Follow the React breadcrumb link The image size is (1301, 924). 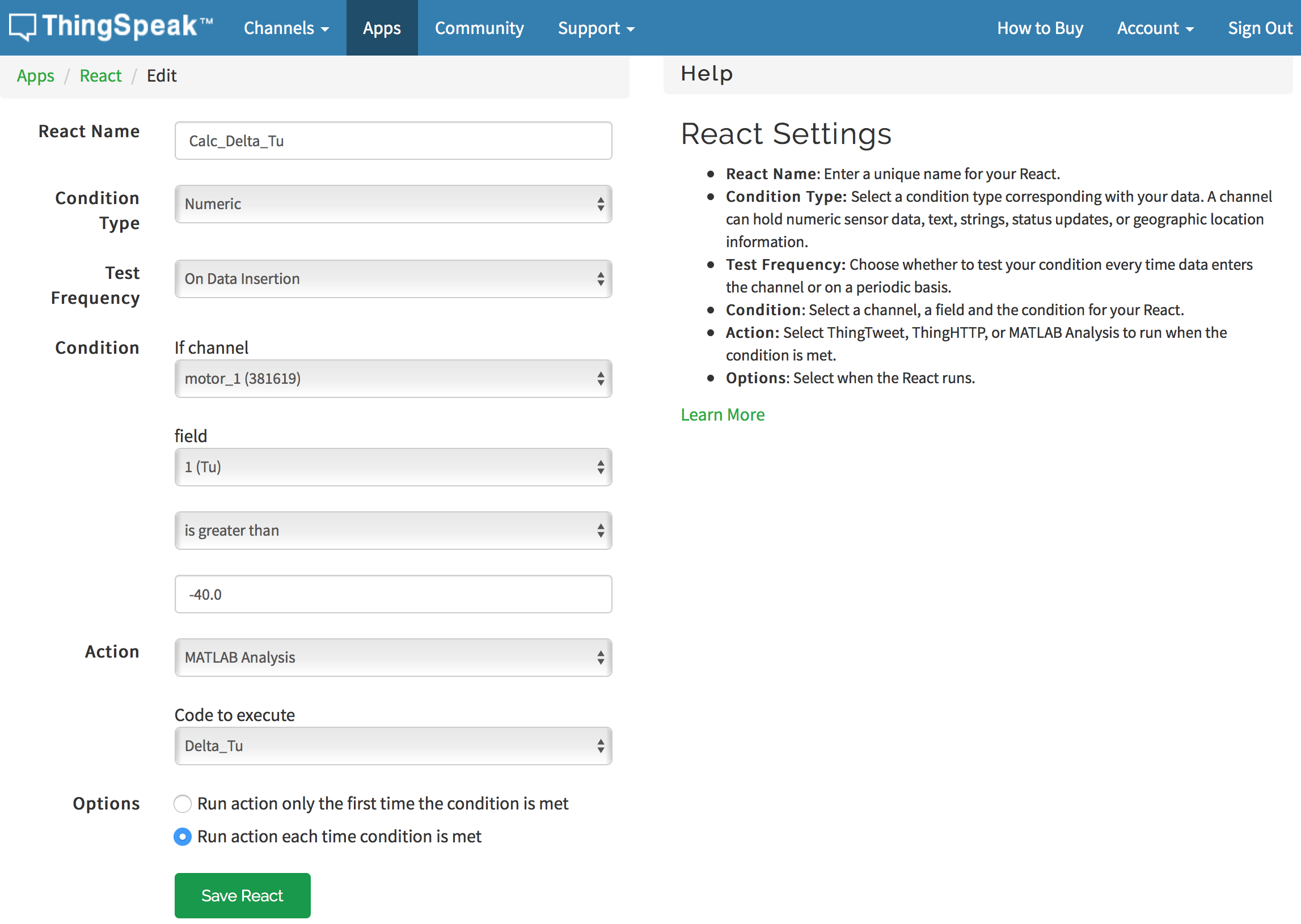(x=100, y=75)
